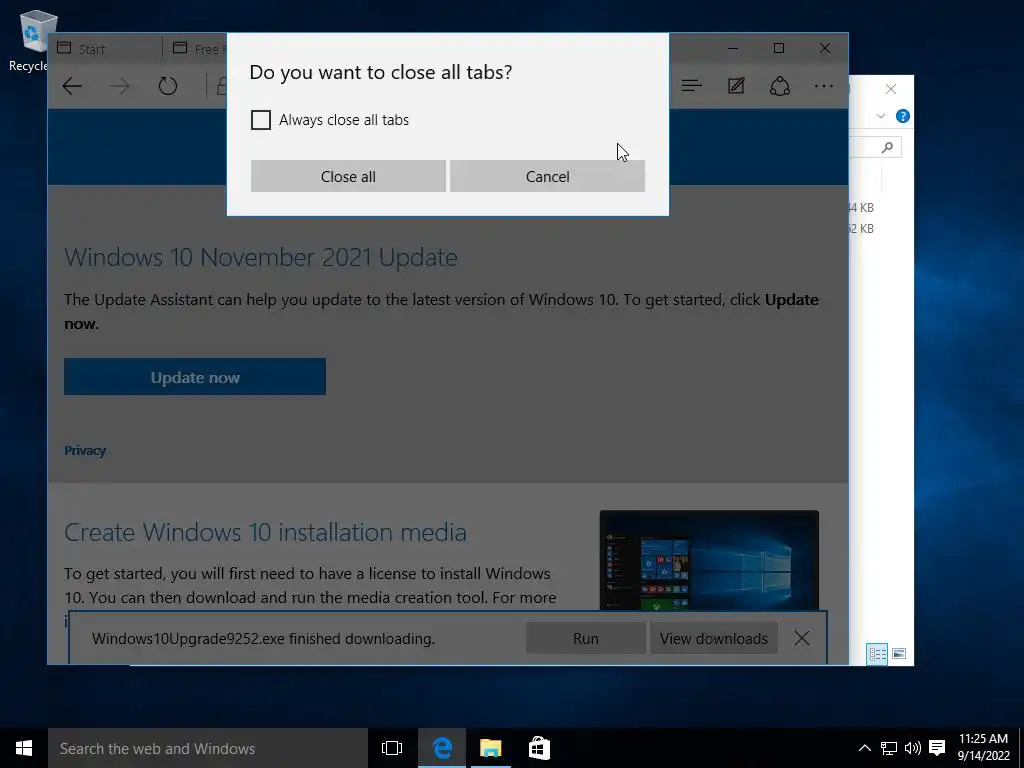The height and width of the screenshot is (768, 1024).
Task: Open the Privacy link
Action: coord(85,451)
